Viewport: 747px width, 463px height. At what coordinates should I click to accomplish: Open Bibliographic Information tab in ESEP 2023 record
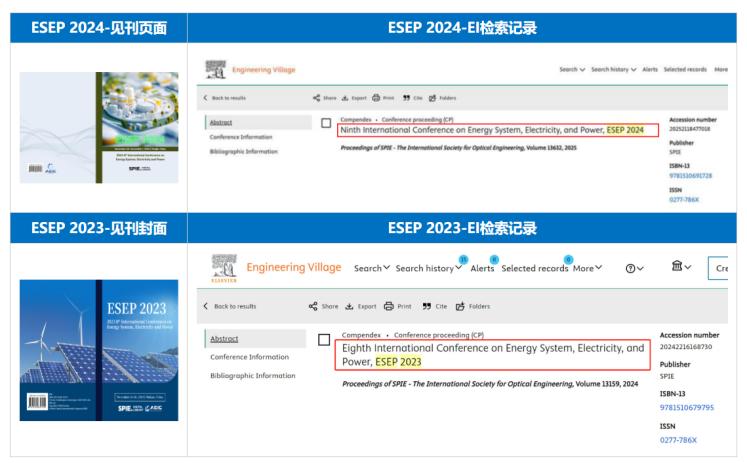pos(252,375)
